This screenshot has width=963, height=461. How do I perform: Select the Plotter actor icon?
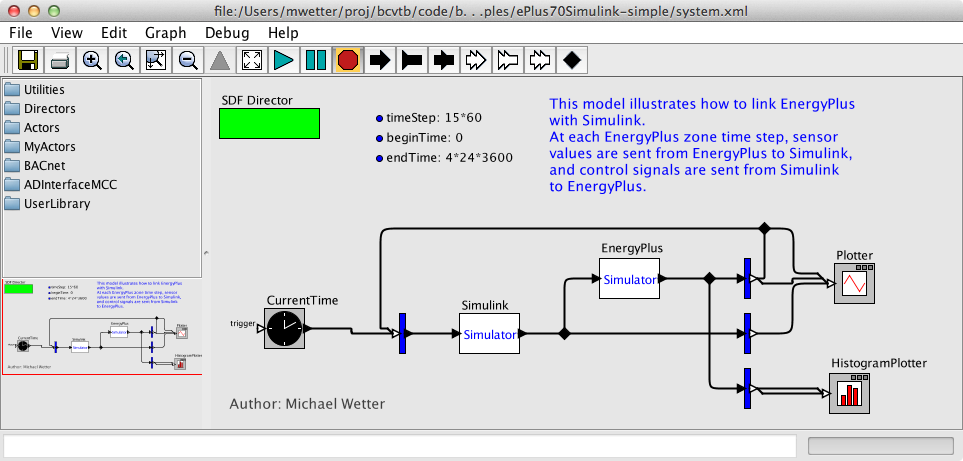[x=854, y=284]
